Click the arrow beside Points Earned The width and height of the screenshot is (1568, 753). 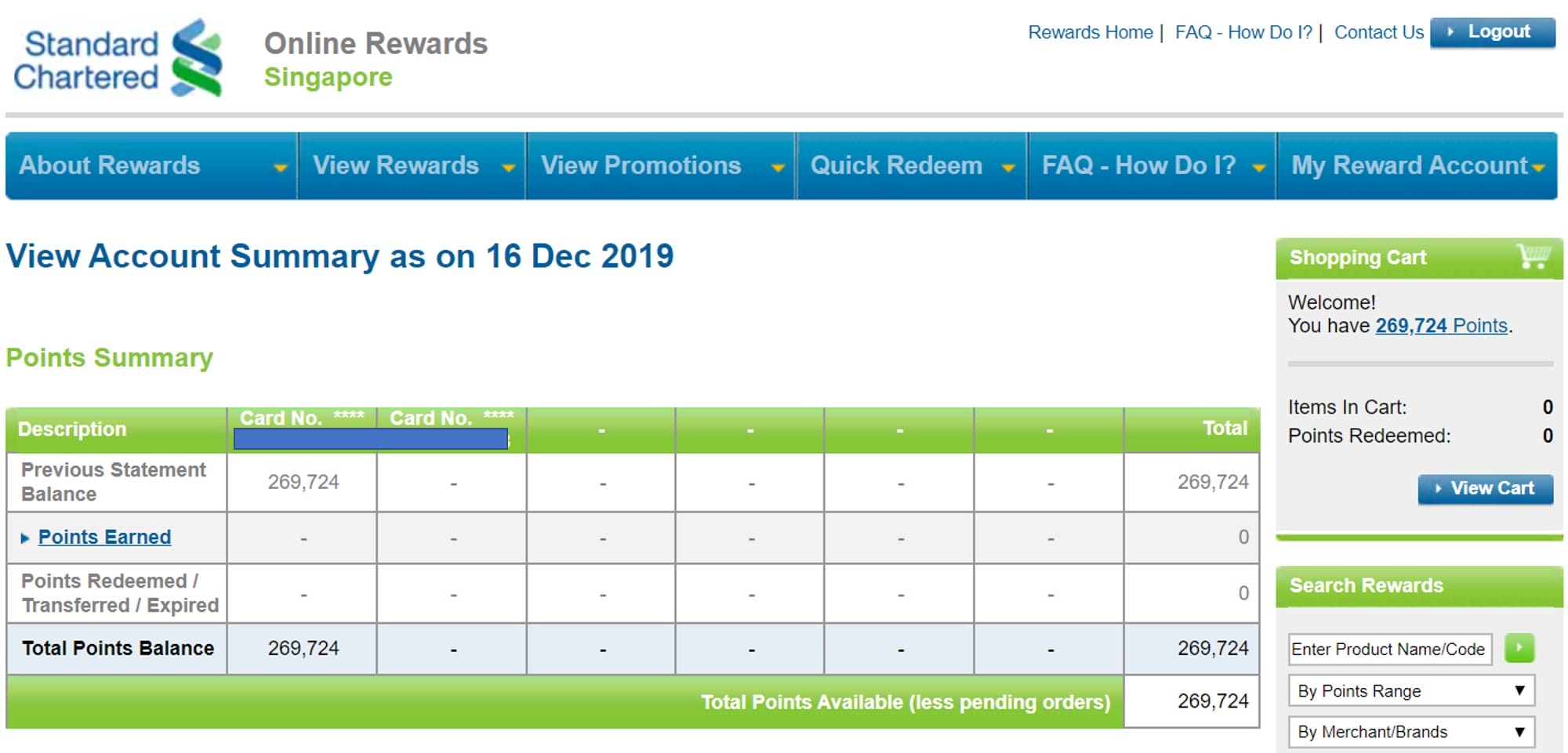tap(25, 538)
